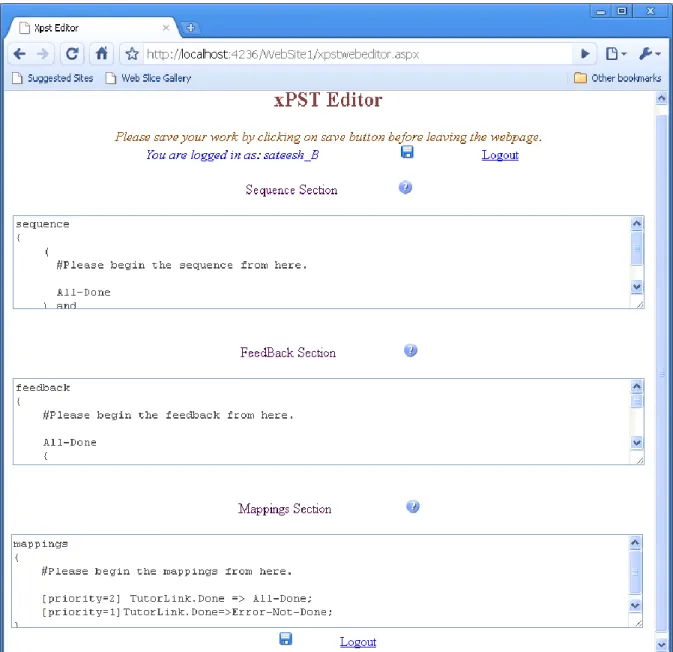
Task: Click the main page scrollbar thumb
Action: point(661,373)
